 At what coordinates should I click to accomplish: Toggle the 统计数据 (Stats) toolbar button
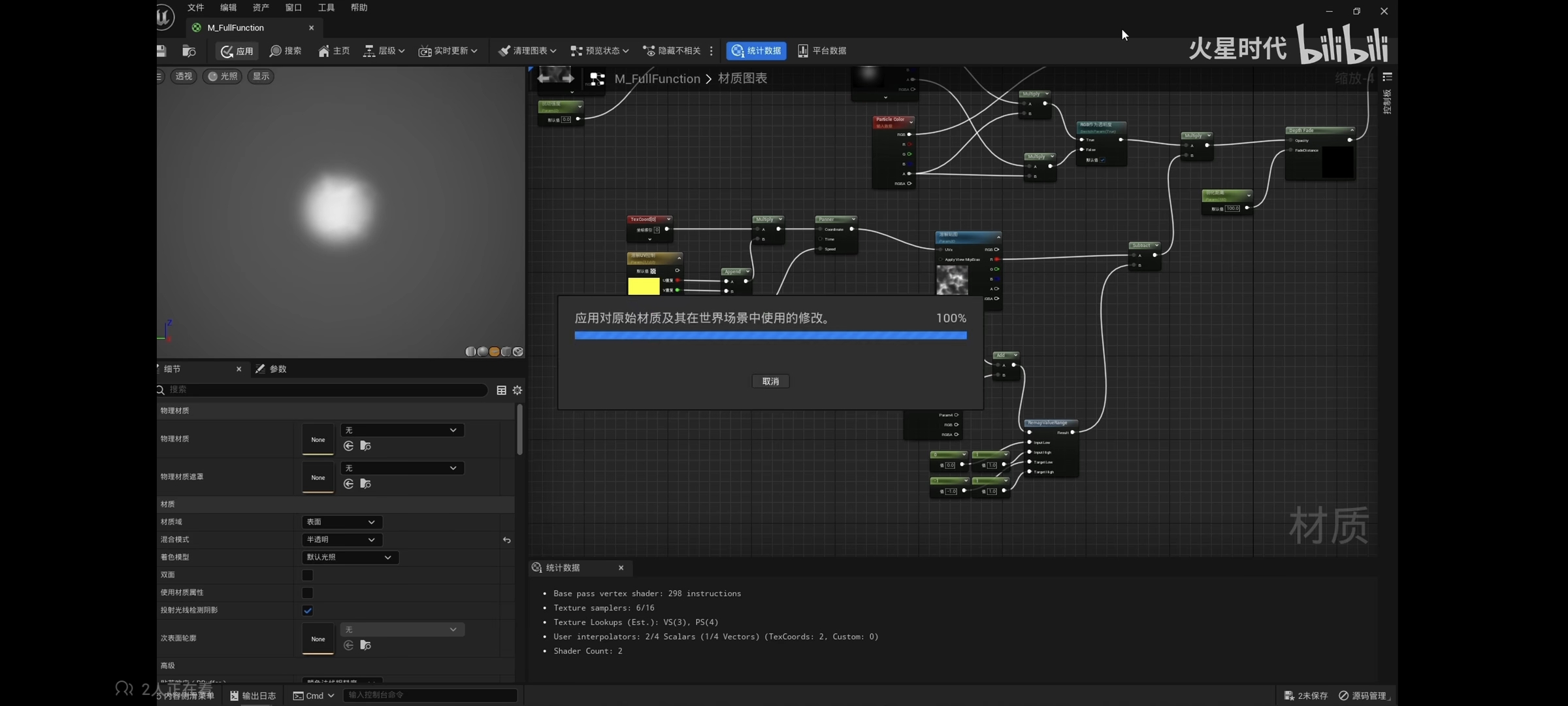[x=756, y=51]
